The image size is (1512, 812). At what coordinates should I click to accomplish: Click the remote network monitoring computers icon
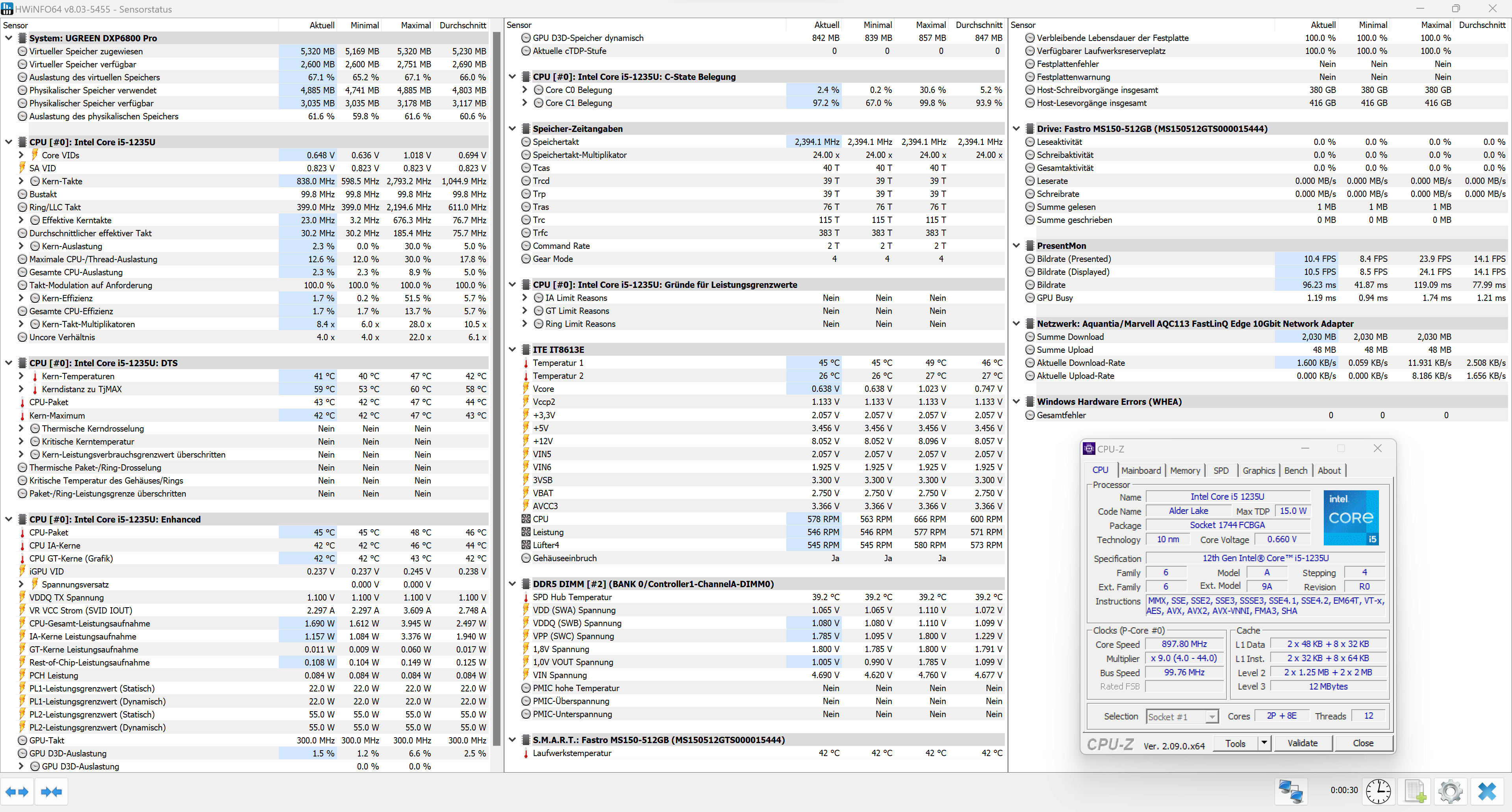click(x=1291, y=791)
